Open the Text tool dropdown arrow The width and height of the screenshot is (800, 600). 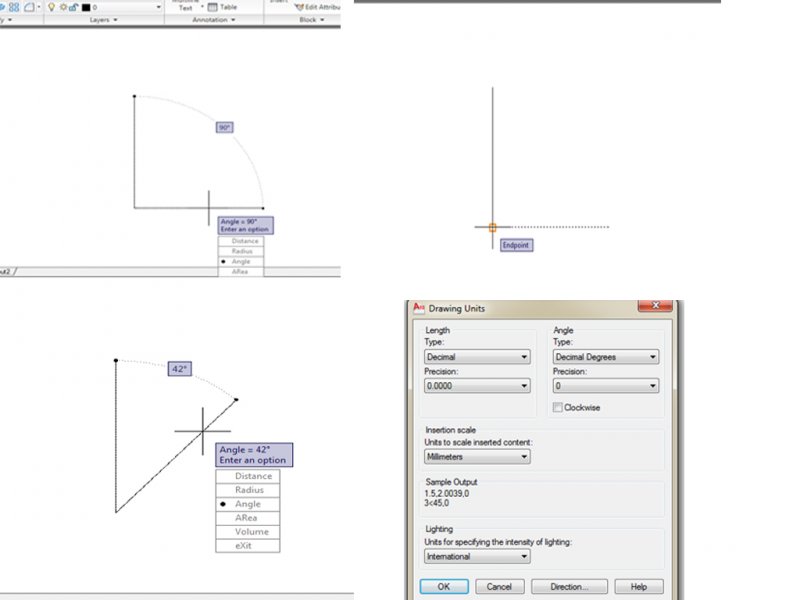coord(202,7)
